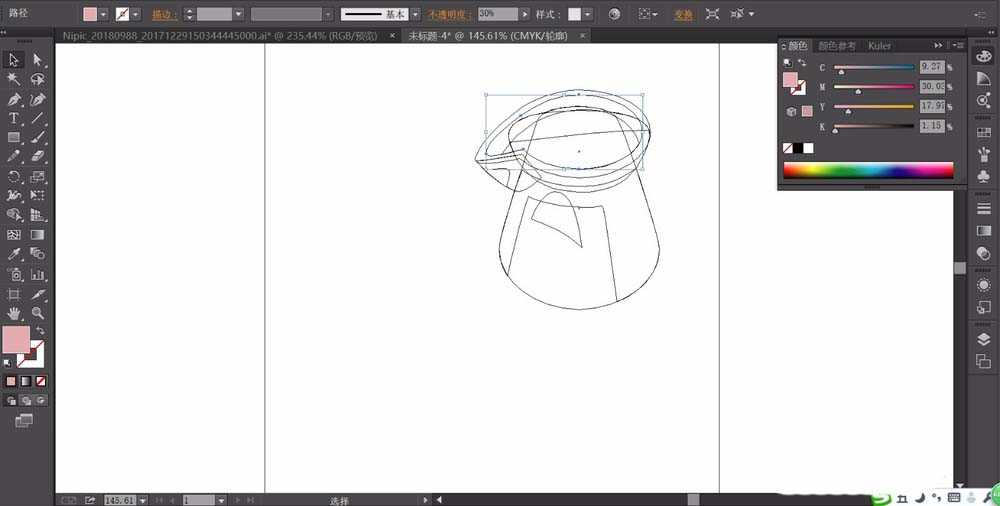Activate the Magic Wand tool

click(x=14, y=79)
